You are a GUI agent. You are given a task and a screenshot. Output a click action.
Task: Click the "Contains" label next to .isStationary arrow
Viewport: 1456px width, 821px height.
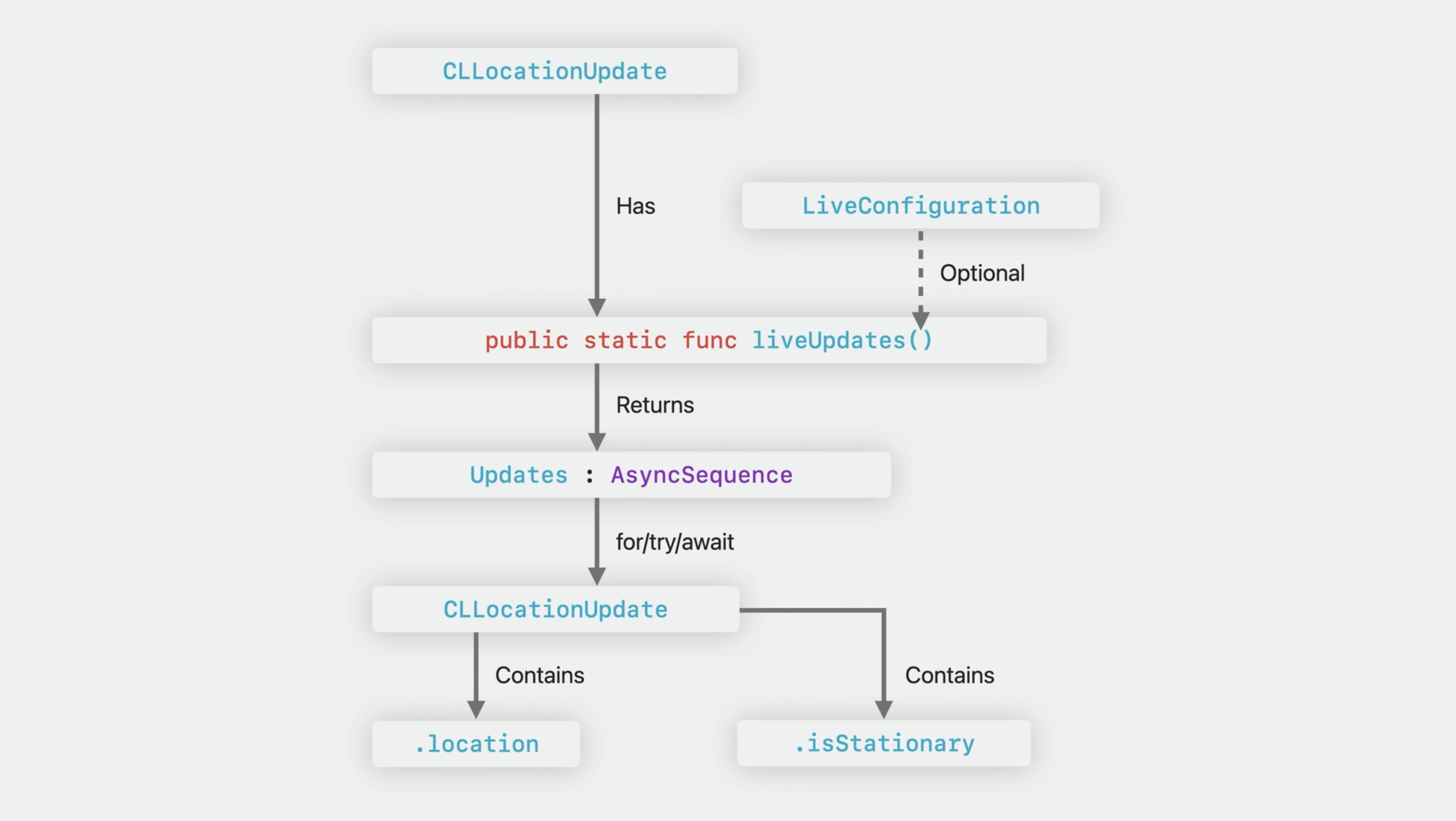point(949,675)
